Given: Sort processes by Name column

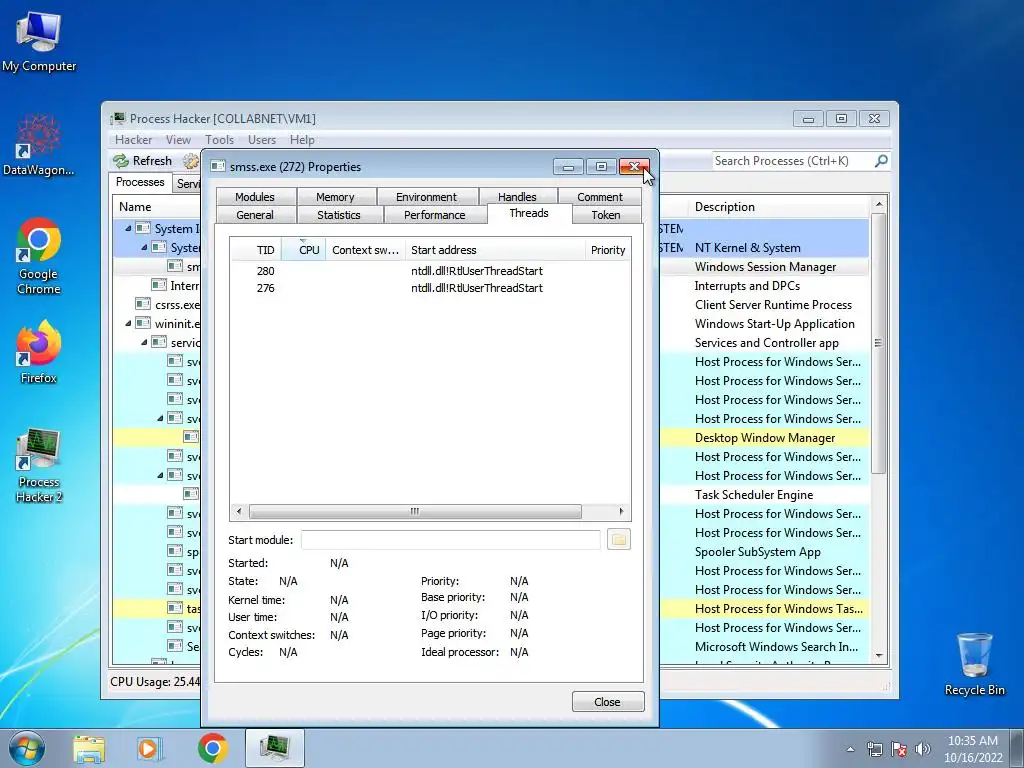Looking at the screenshot, I should click(157, 207).
